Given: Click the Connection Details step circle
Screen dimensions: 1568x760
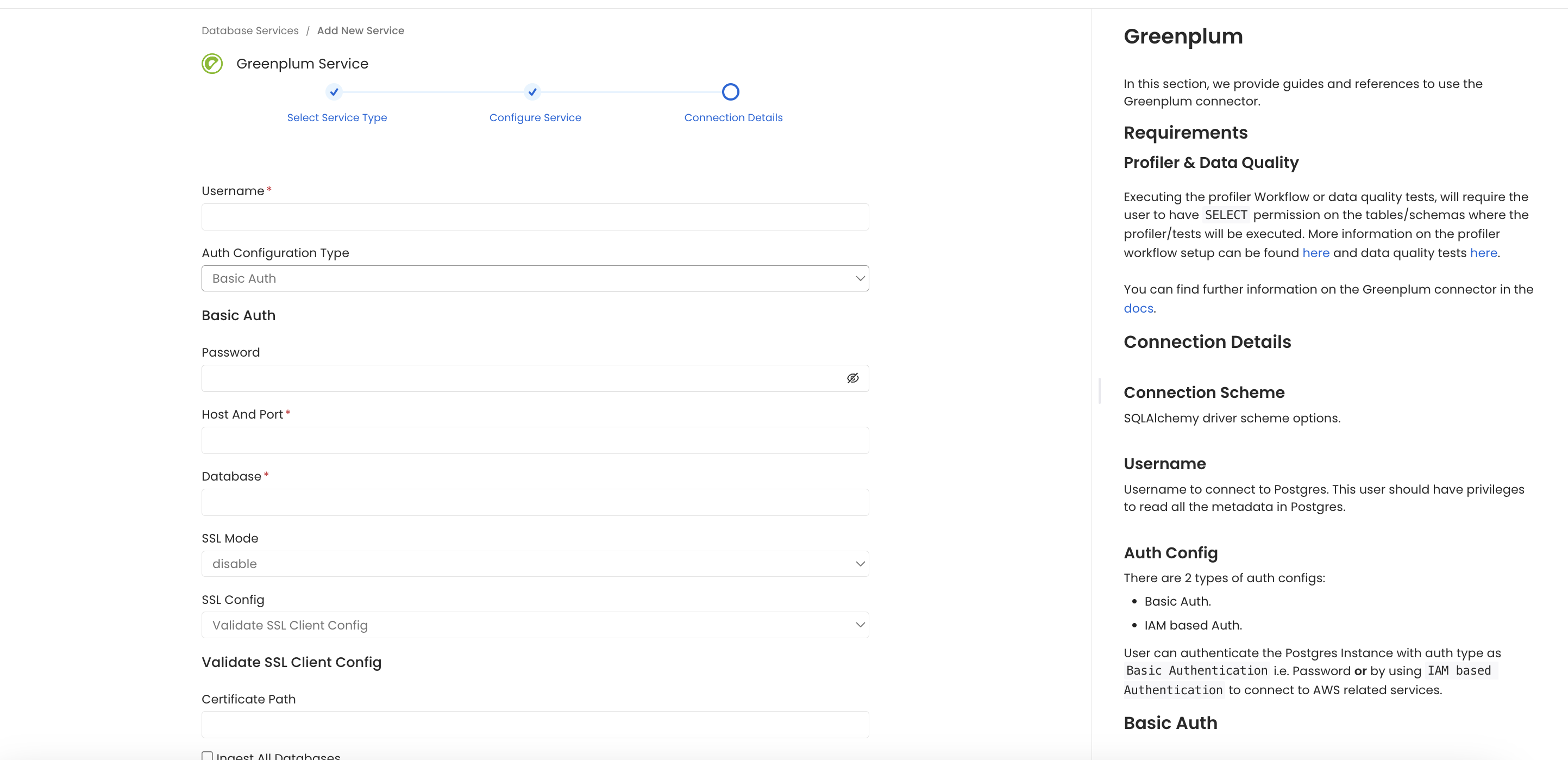Looking at the screenshot, I should 730,91.
